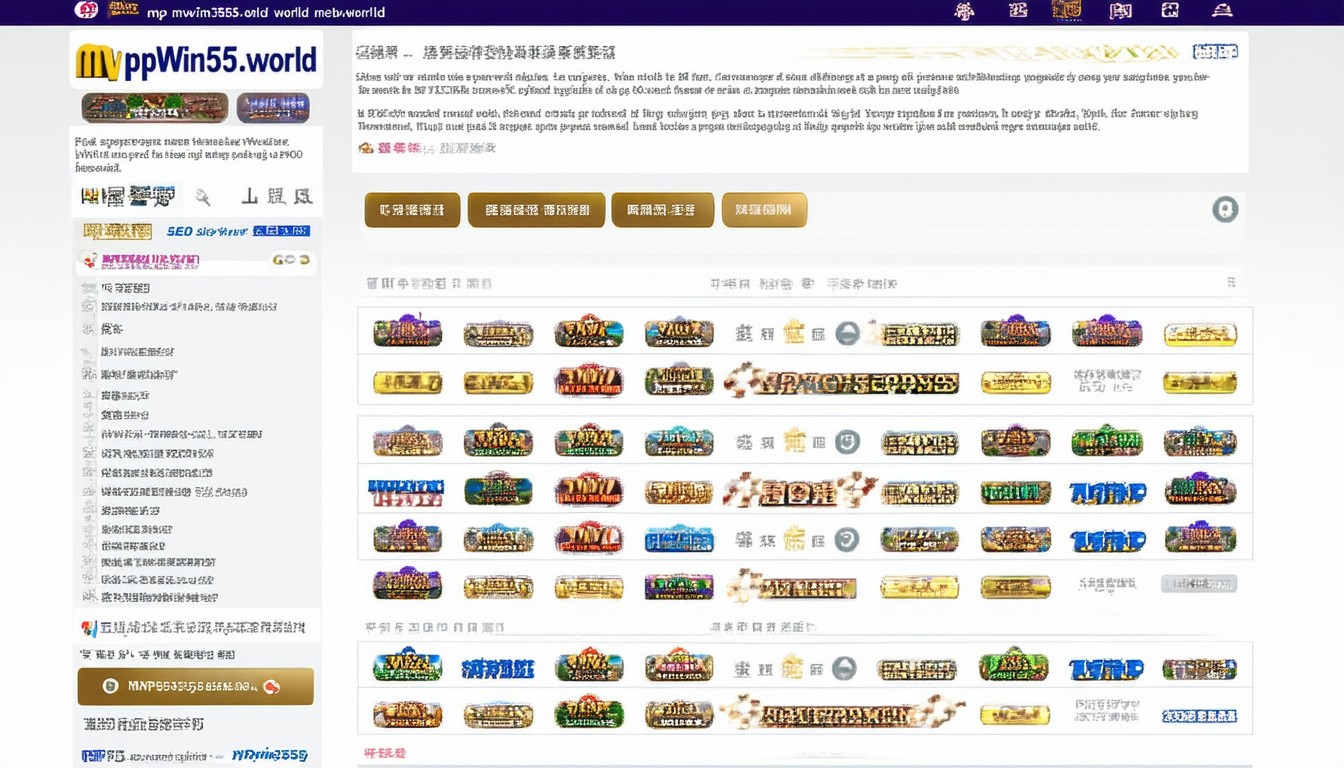Select the fourth lighter gold category button
Image resolution: width=1344 pixels, height=768 pixels.
(x=764, y=210)
